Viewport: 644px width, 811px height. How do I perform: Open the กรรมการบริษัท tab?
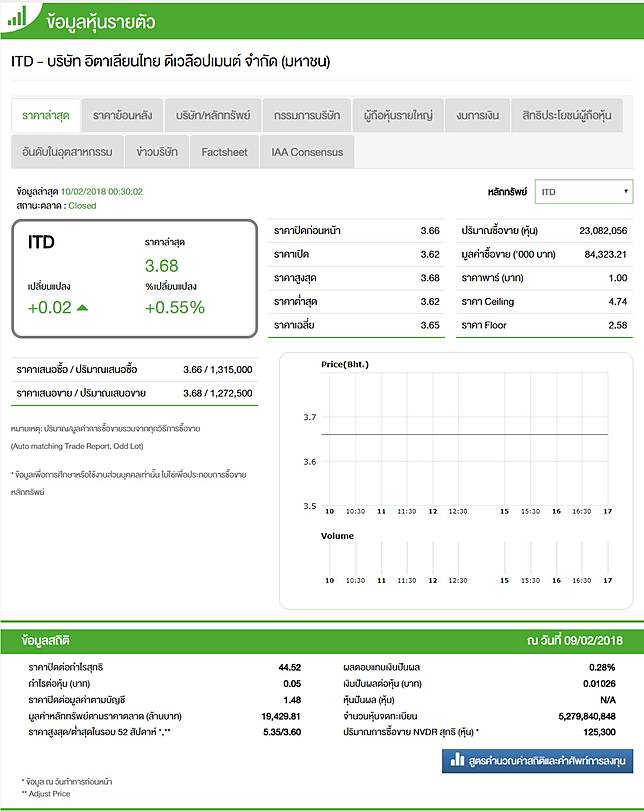[x=307, y=115]
